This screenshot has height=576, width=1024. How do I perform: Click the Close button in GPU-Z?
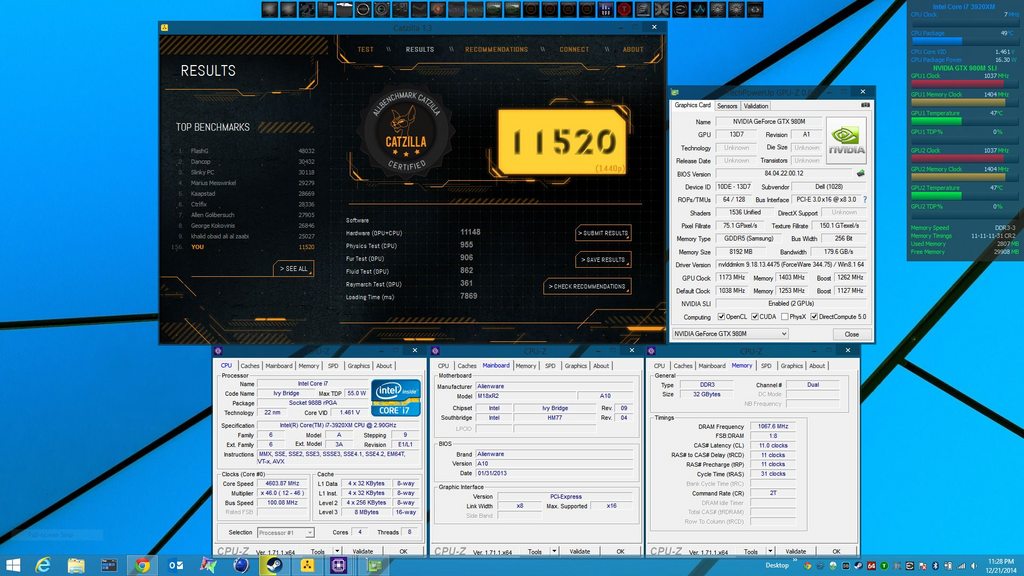tap(852, 334)
